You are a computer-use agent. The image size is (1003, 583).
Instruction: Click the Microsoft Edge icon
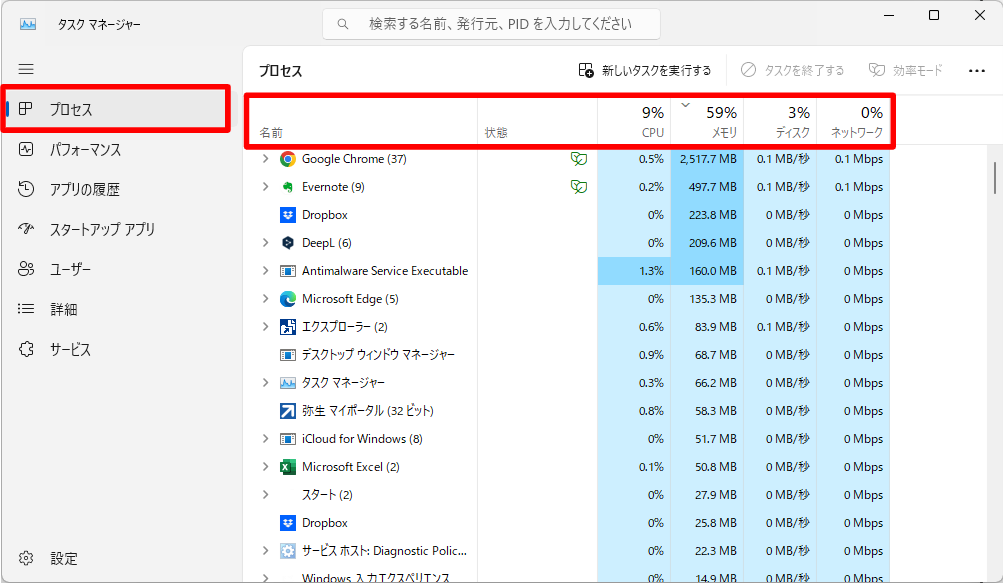[288, 299]
